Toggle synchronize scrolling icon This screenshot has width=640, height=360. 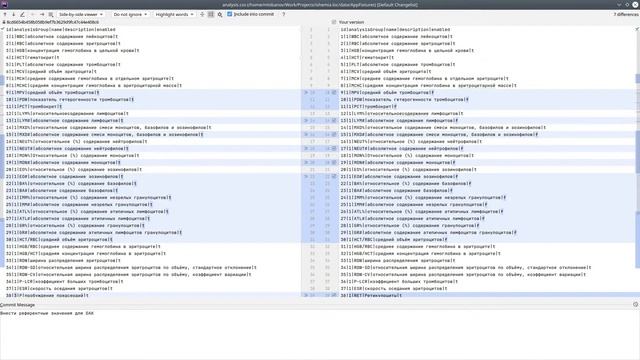pos(211,14)
